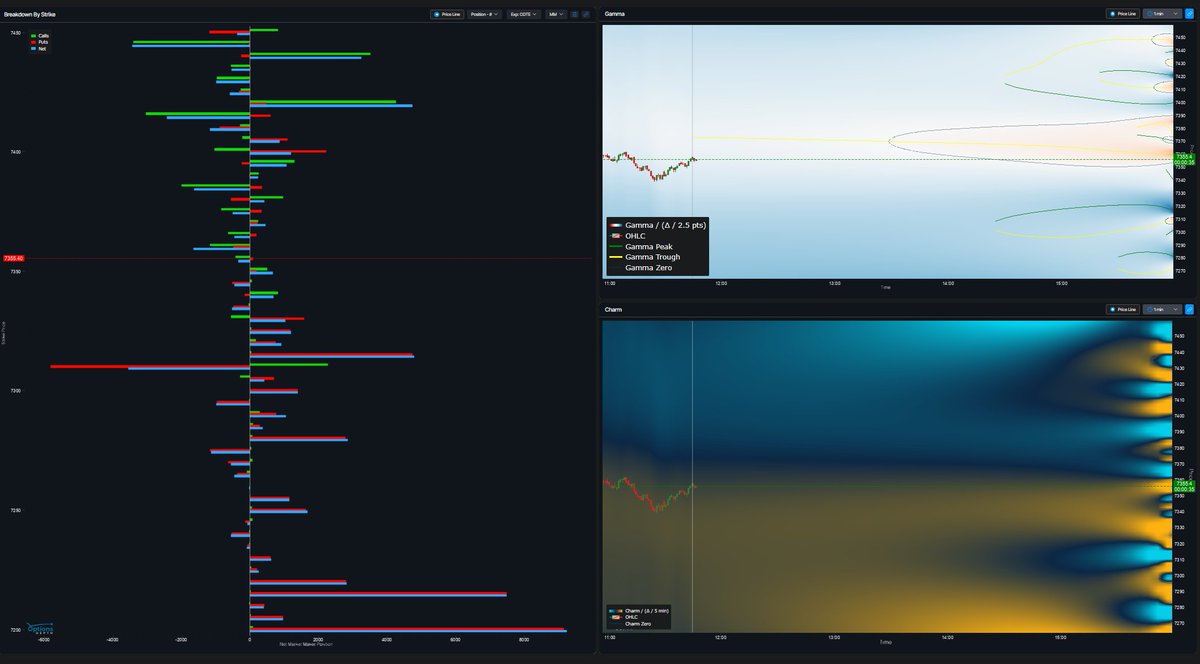Viewport: 1200px width, 664px height.
Task: Click the link icon in Breakdown By Strike toolbar
Action: tap(586, 15)
